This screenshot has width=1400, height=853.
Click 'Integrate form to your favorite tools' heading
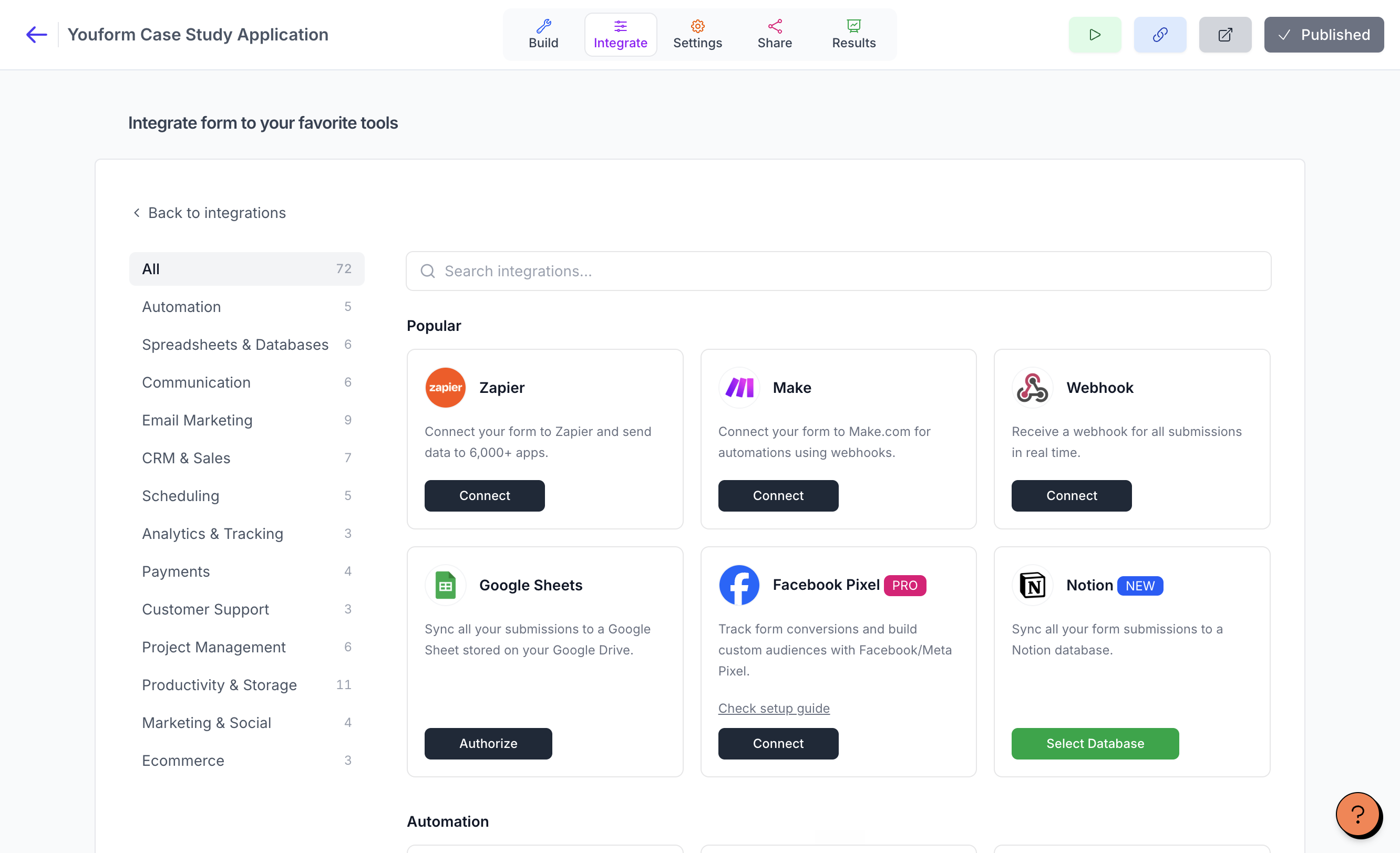(263, 123)
